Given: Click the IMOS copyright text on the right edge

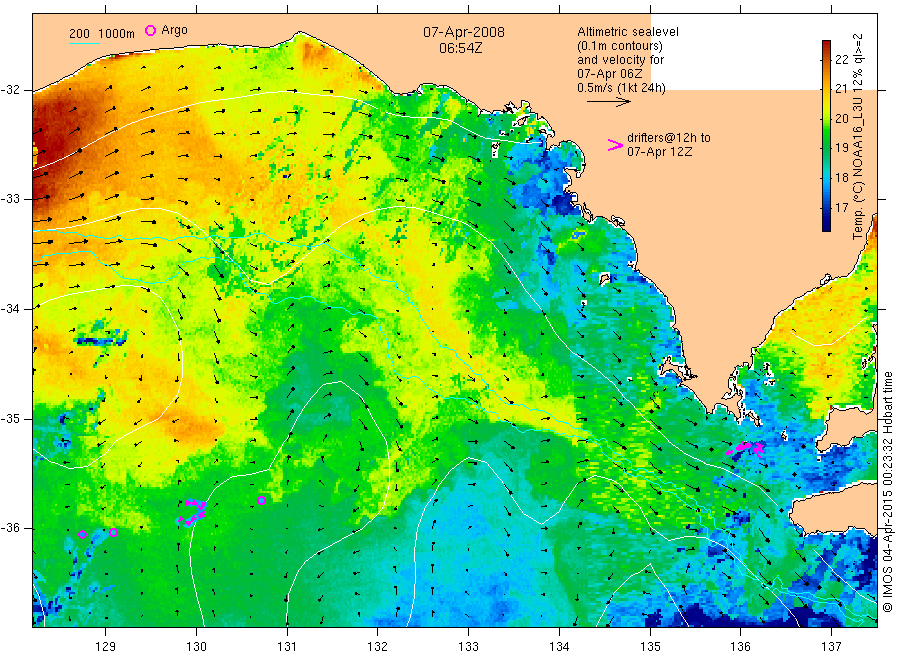Looking at the screenshot, I should tap(887, 491).
